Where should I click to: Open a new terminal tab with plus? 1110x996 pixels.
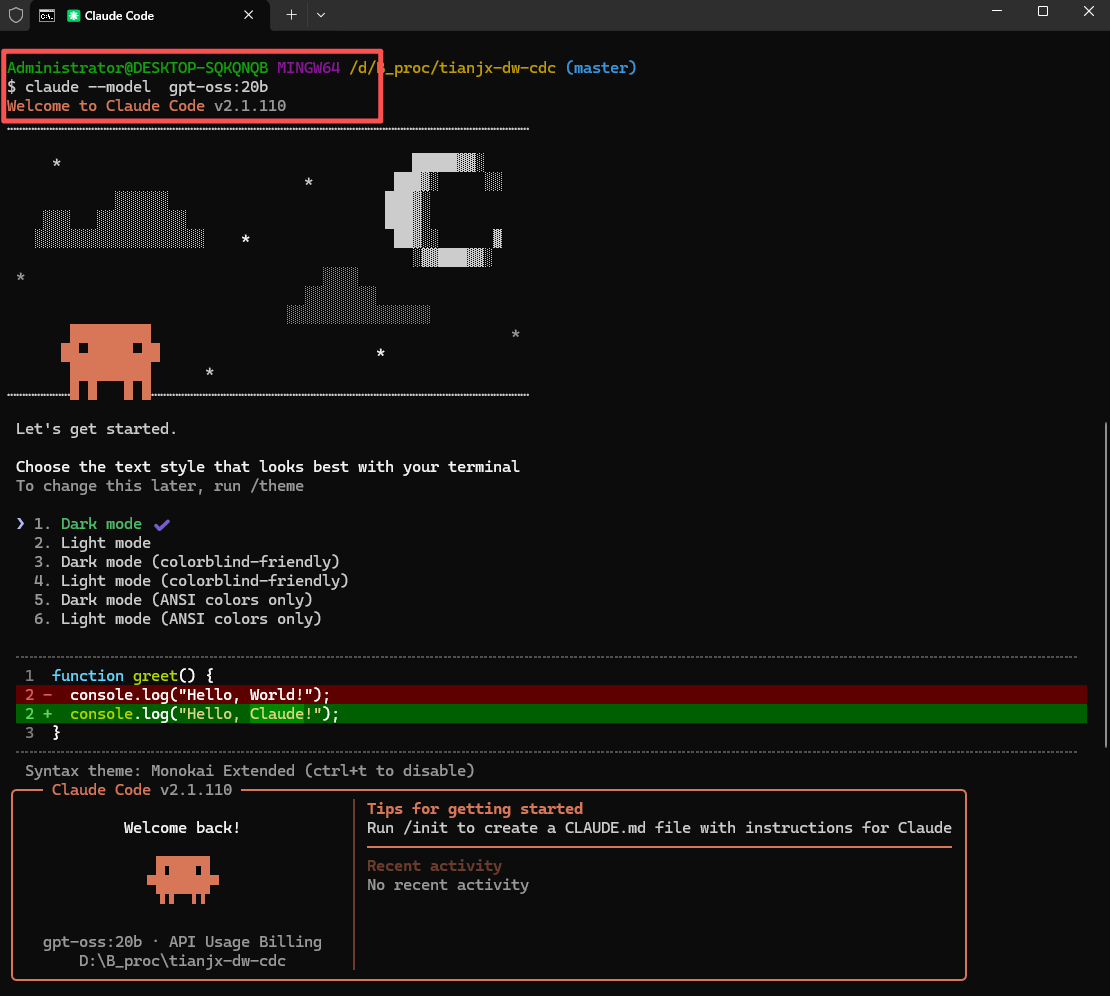[x=291, y=15]
